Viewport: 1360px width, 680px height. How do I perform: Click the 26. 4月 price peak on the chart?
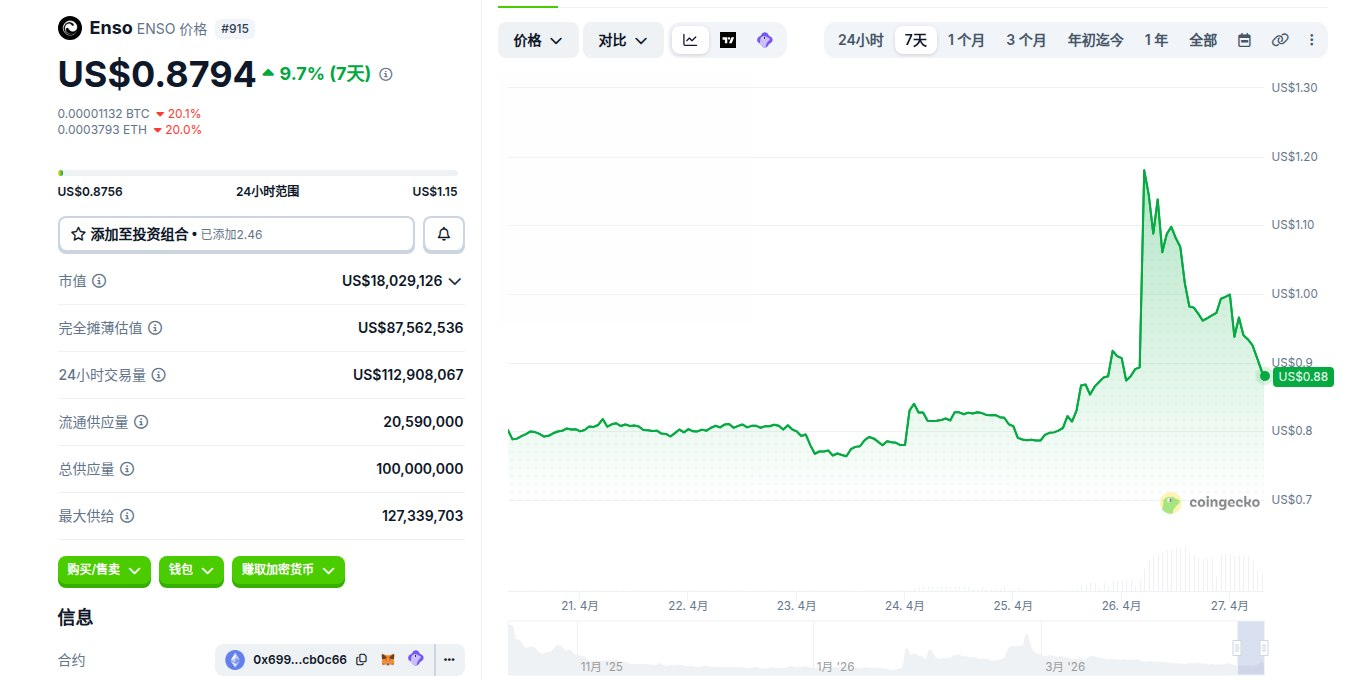[x=1144, y=171]
